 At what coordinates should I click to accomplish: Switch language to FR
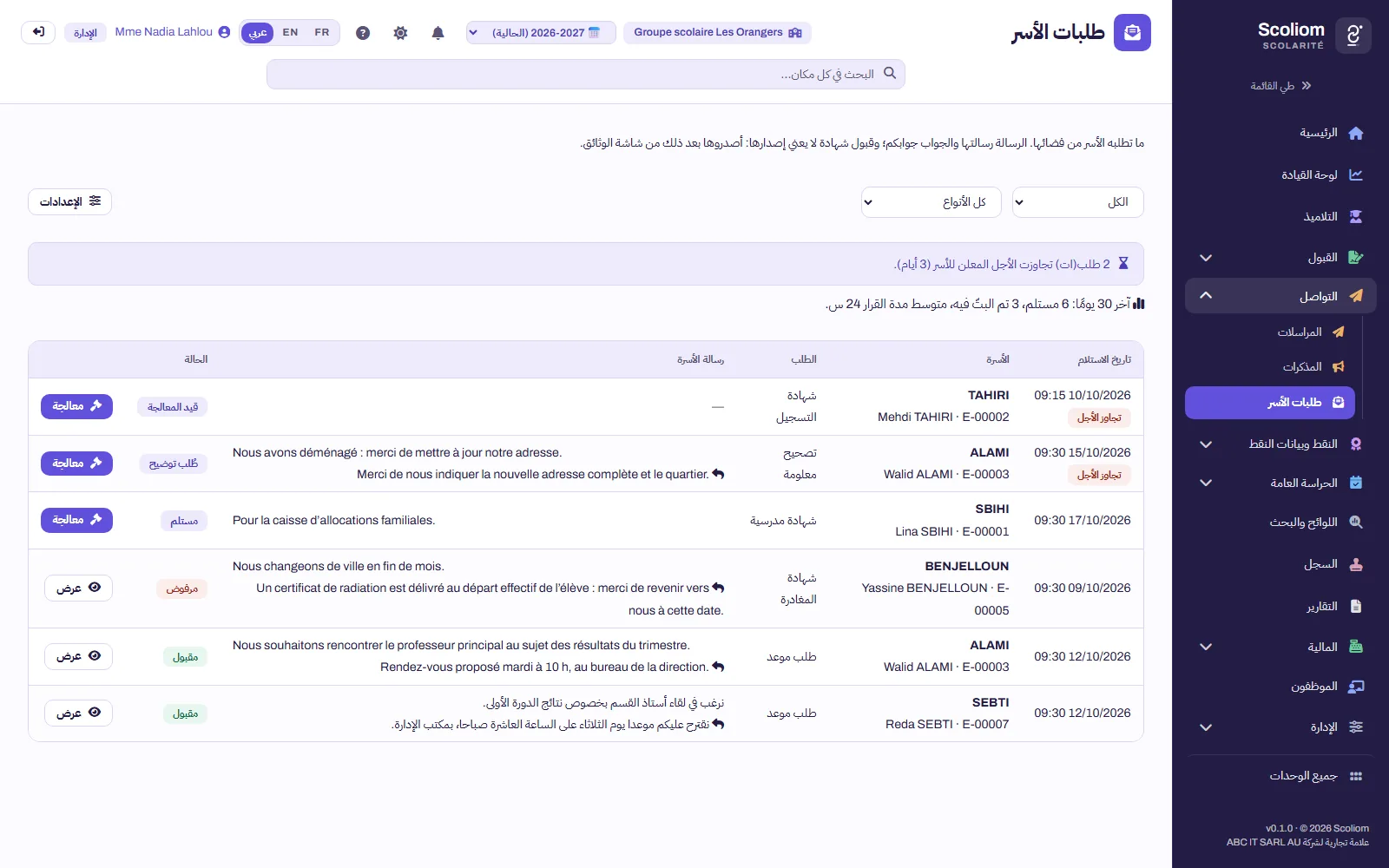tap(322, 33)
